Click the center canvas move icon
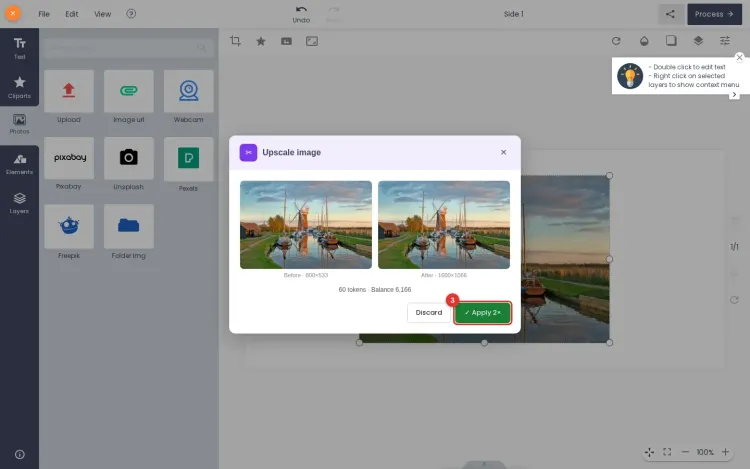The width and height of the screenshot is (750, 469). (x=649, y=452)
